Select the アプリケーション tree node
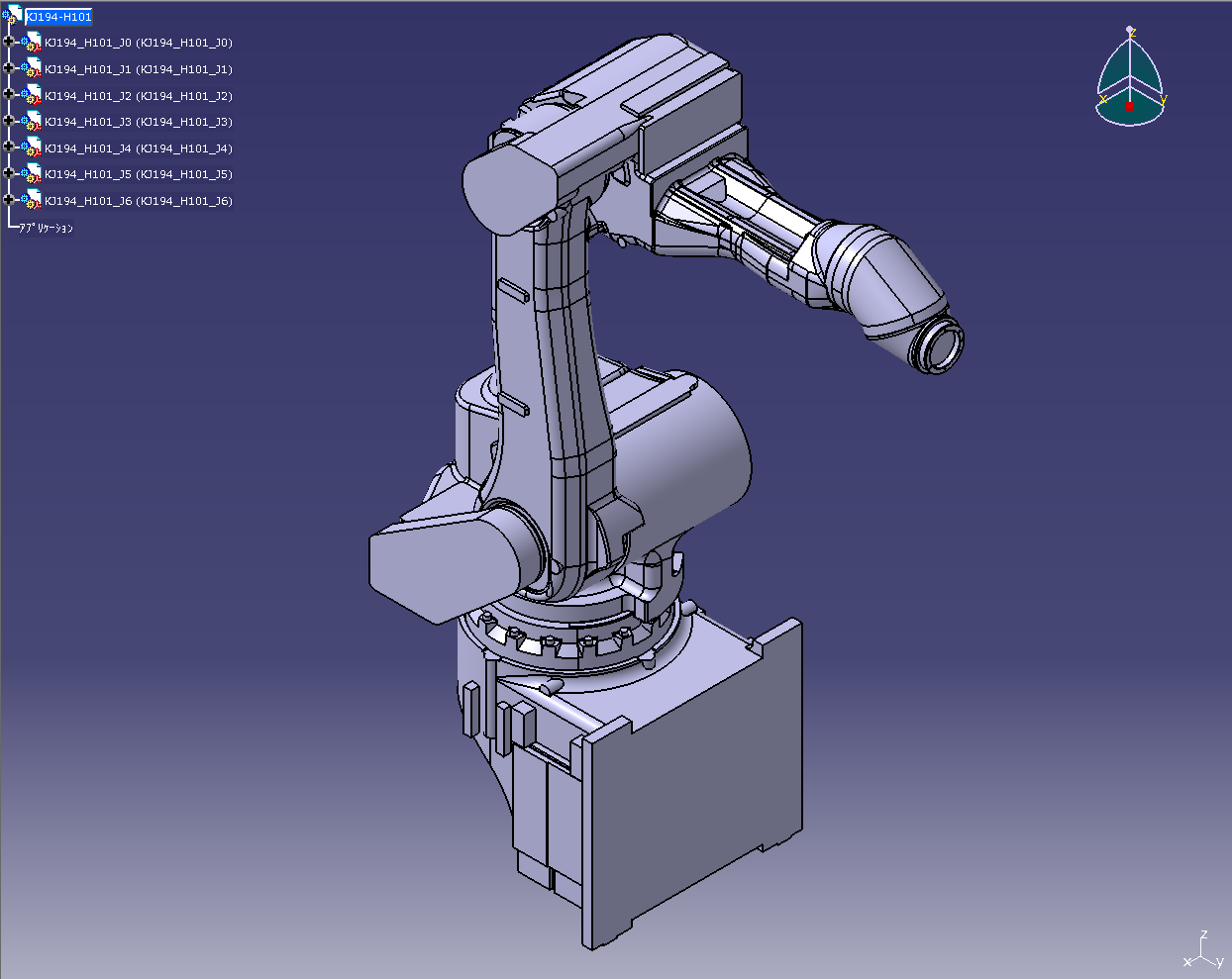 click(47, 228)
